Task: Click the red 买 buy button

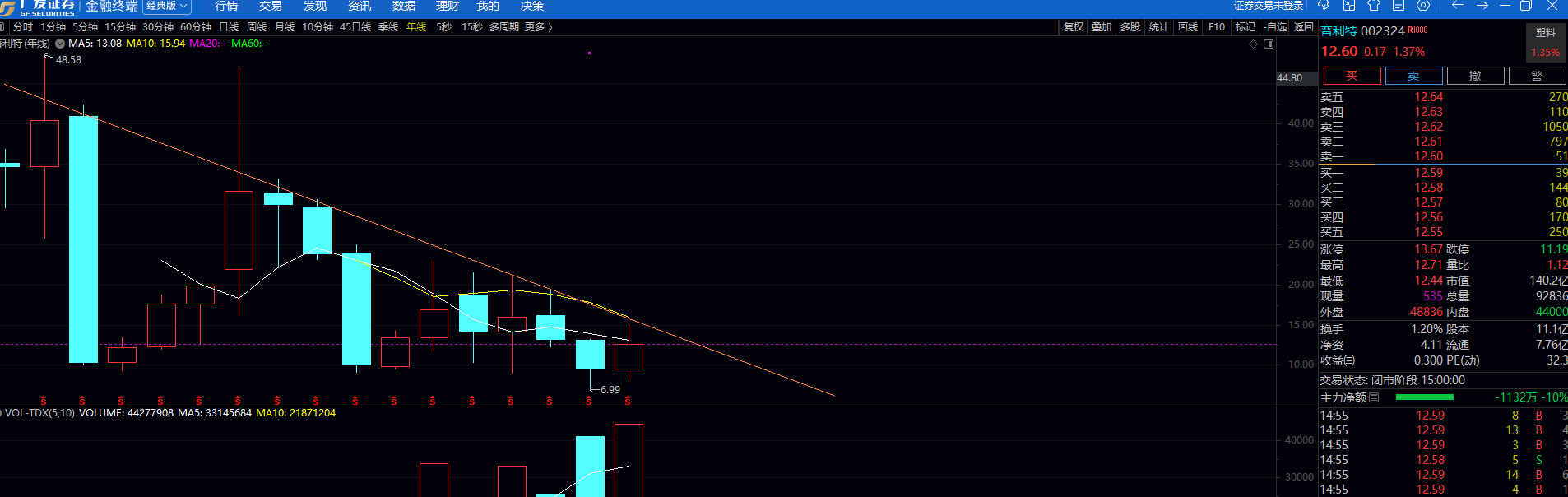Action: point(1352,76)
